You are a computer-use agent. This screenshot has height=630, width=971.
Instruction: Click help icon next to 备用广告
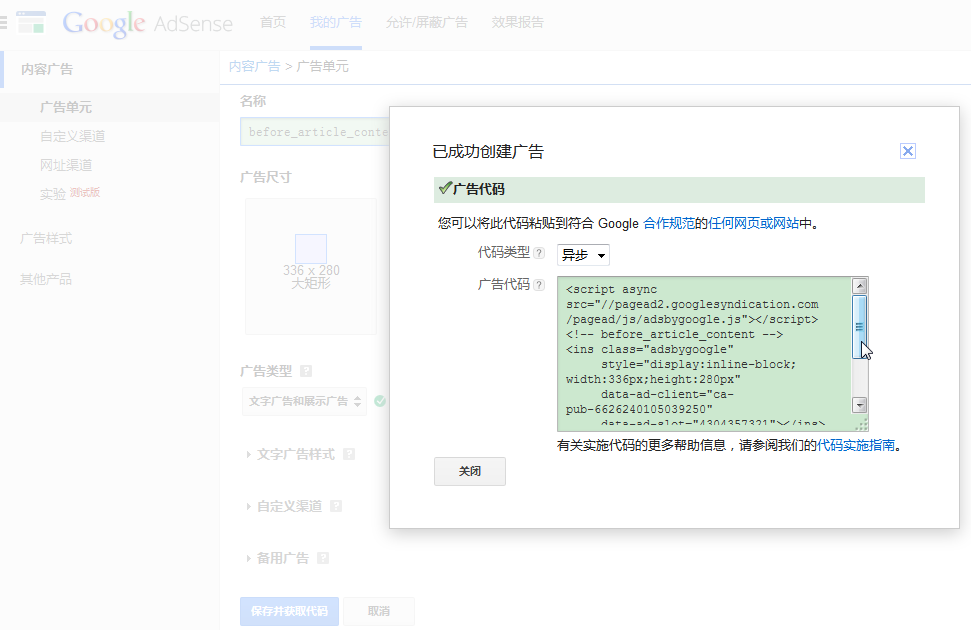coord(323,558)
